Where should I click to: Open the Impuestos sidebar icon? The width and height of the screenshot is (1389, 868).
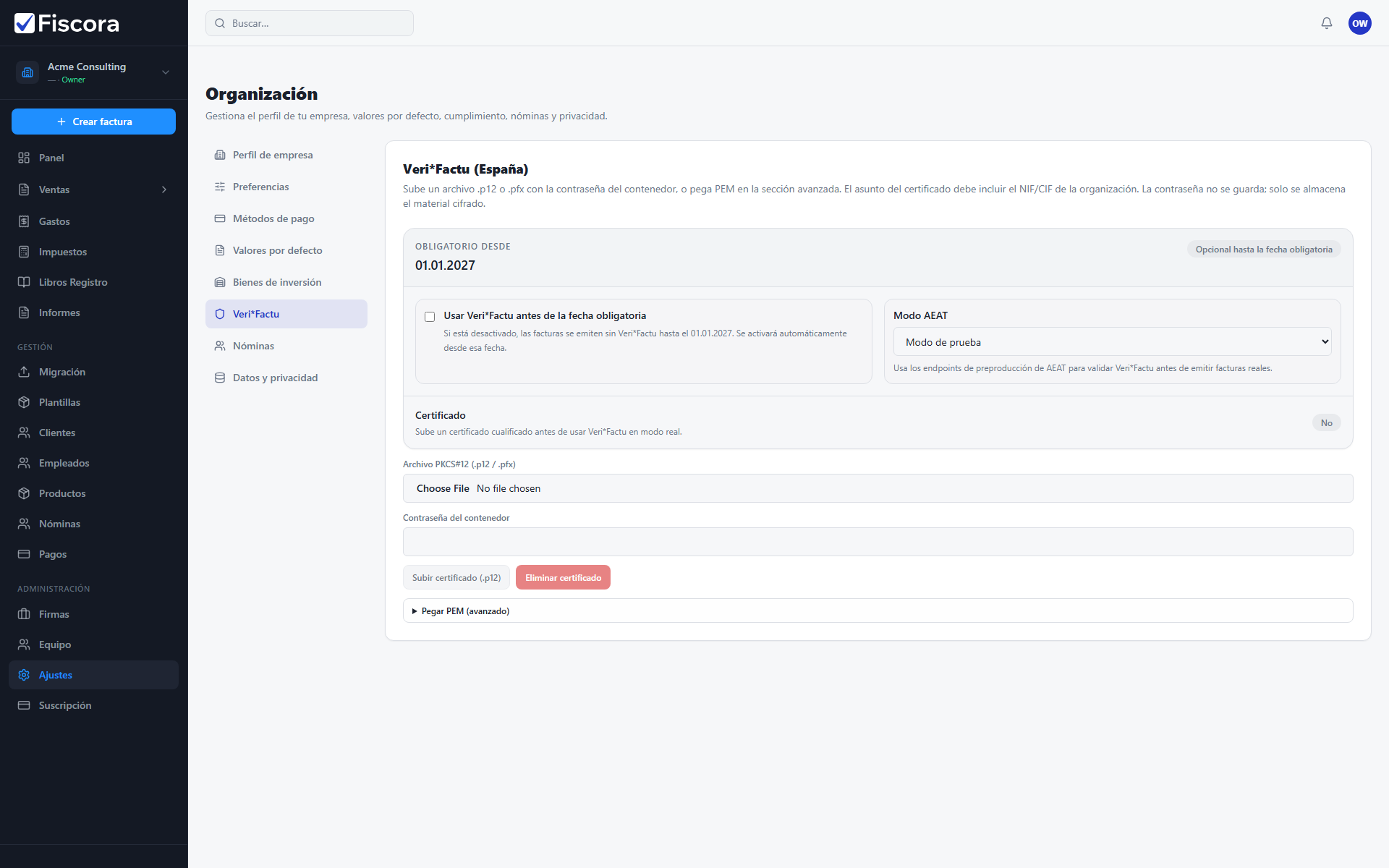pyautogui.click(x=24, y=252)
